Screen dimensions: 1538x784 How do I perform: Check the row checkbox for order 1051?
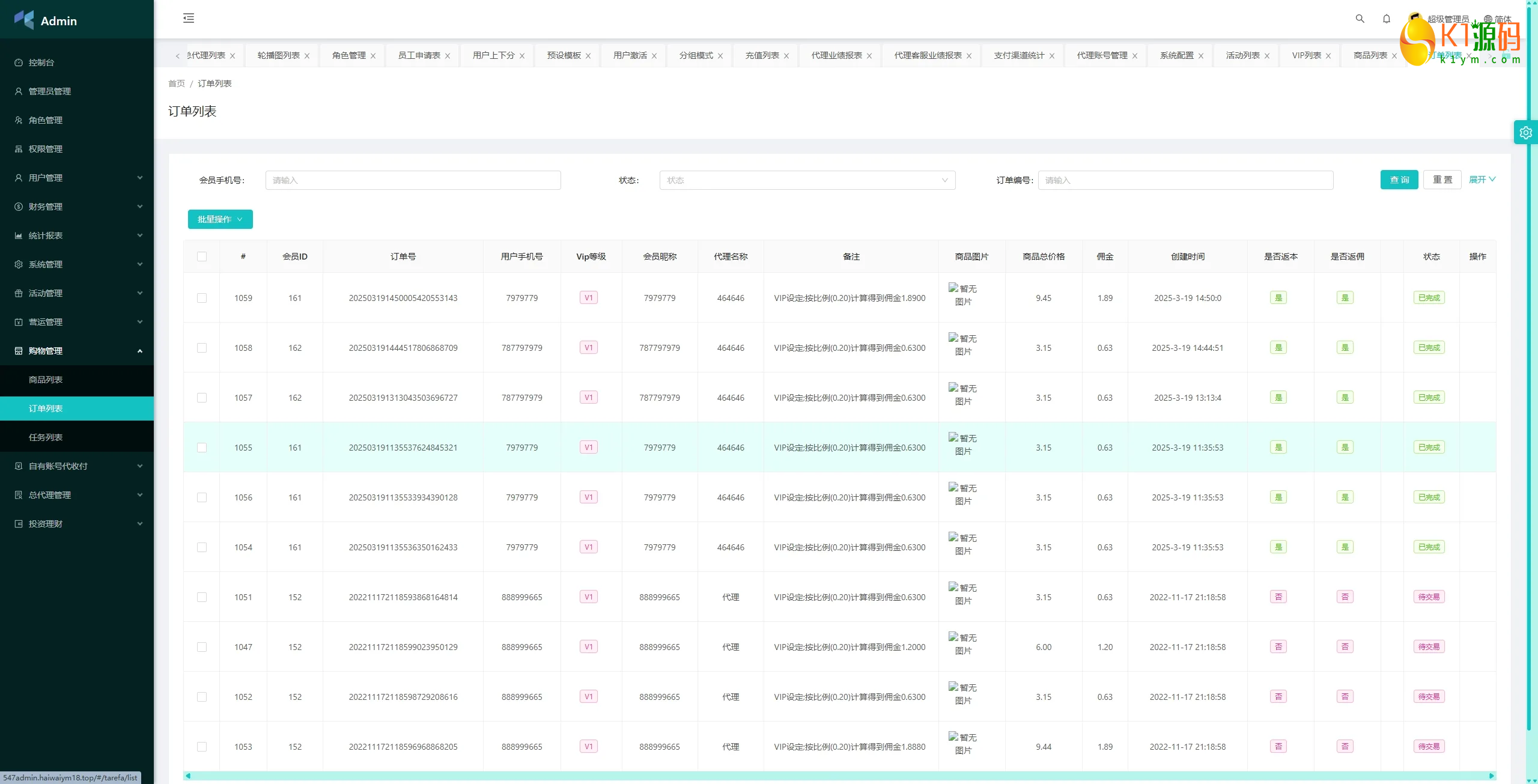click(x=202, y=597)
